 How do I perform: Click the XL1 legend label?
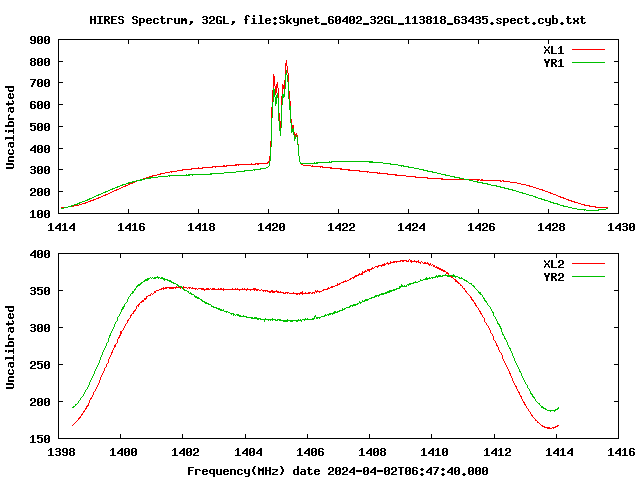point(553,50)
